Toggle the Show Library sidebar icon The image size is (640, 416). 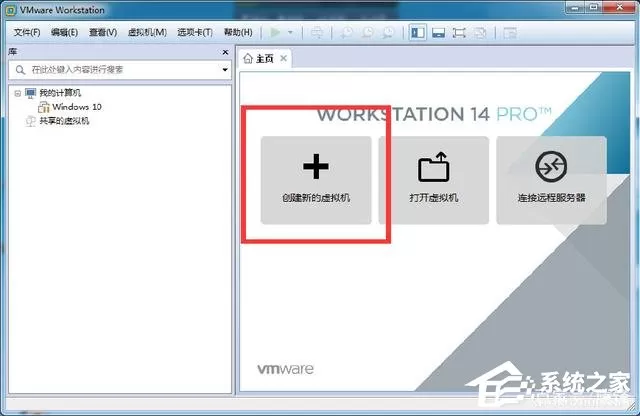pos(418,33)
